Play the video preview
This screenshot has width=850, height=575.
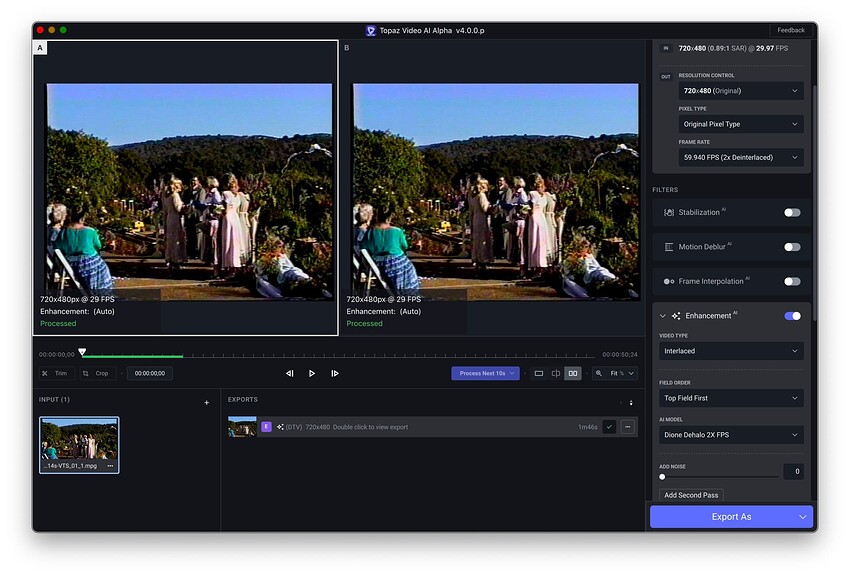coord(312,373)
